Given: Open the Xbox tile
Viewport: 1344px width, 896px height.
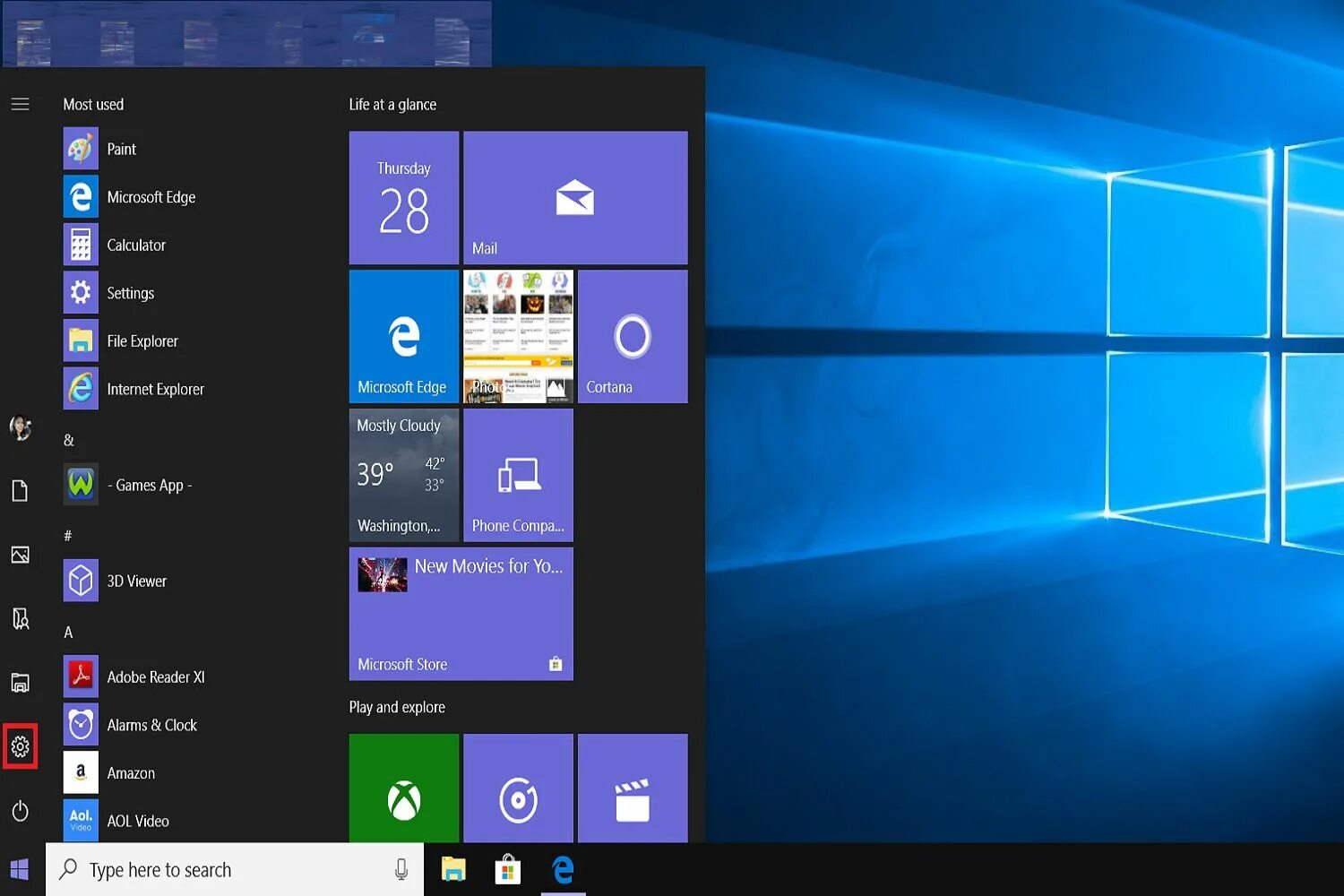Looking at the screenshot, I should 404,788.
